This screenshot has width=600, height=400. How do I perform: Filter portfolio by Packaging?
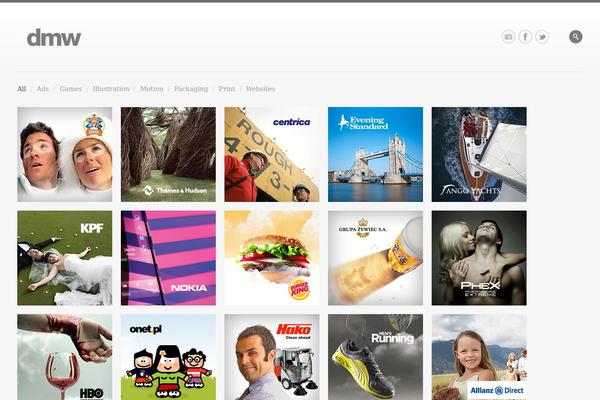click(x=191, y=89)
